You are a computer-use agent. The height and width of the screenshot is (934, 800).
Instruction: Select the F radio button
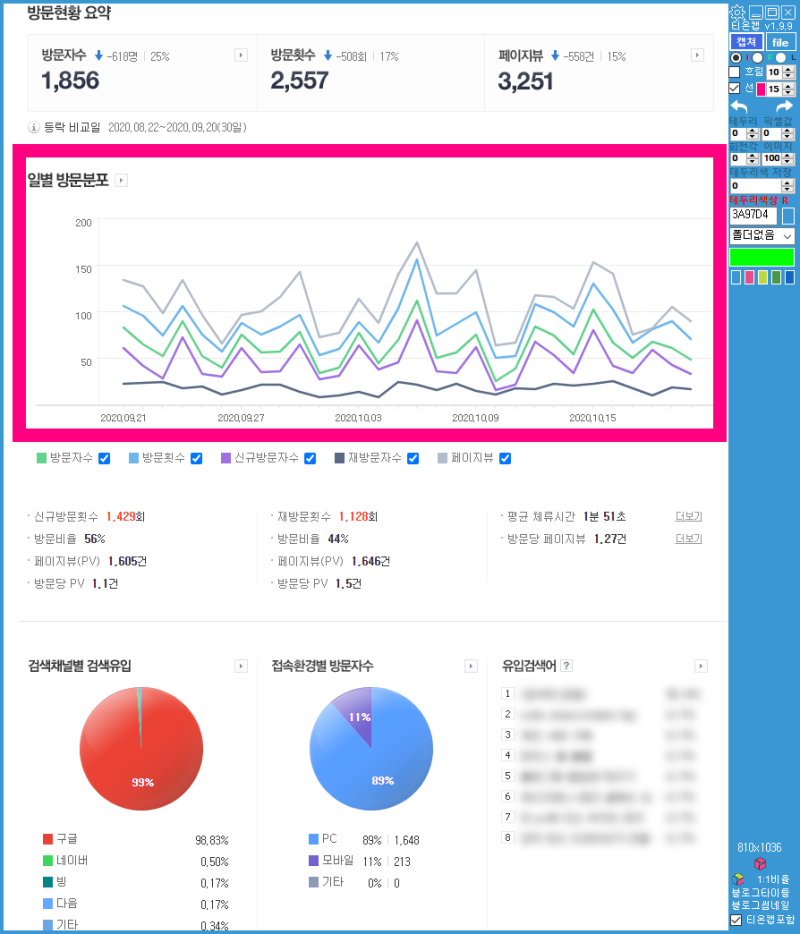pos(757,57)
